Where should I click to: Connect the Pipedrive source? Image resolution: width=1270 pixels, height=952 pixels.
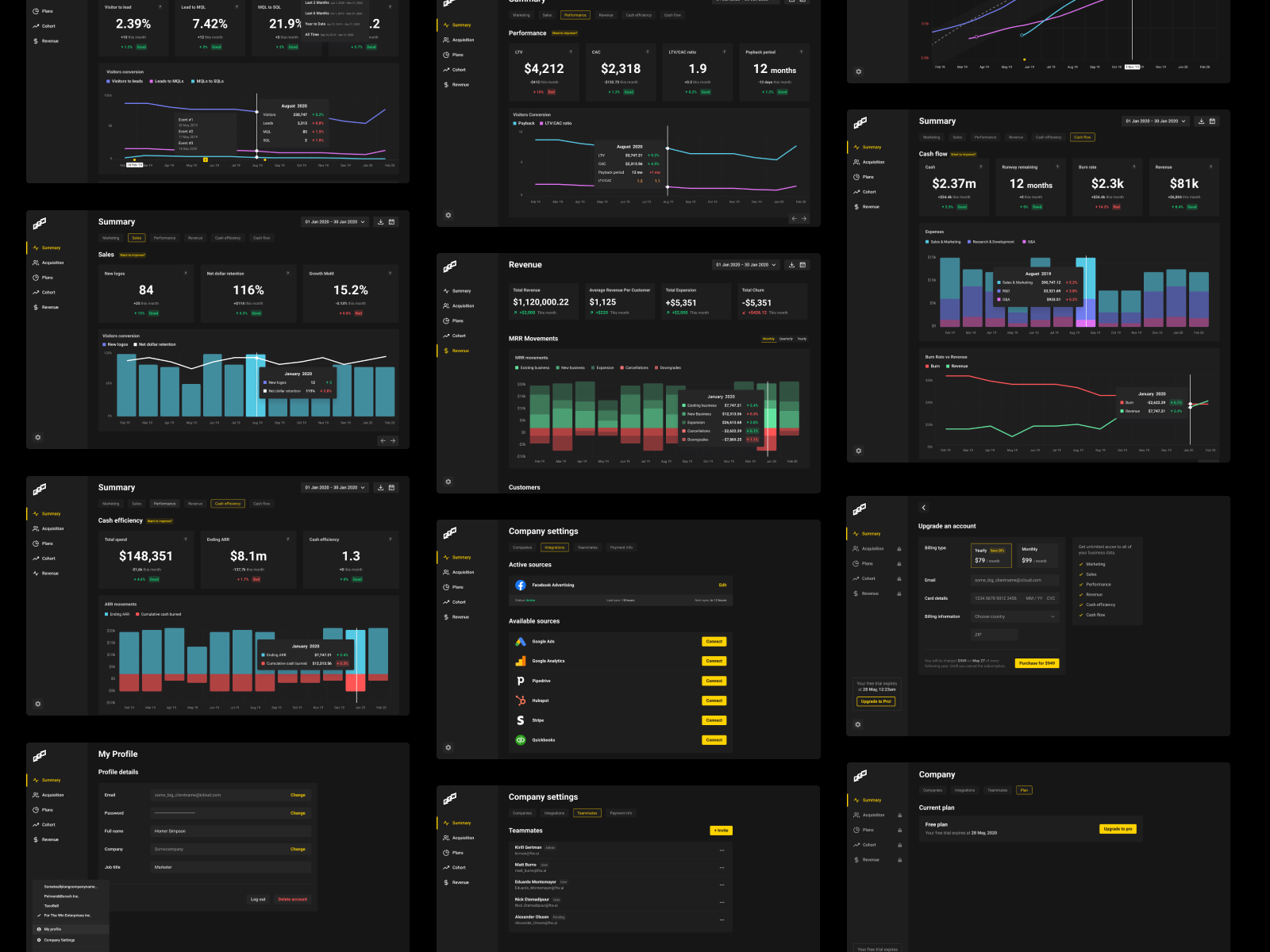[714, 681]
